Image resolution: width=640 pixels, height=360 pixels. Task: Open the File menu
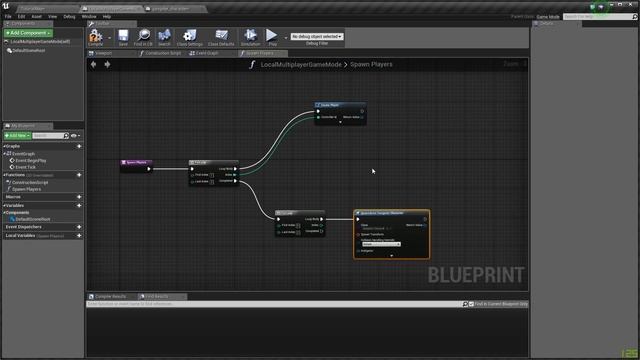tap(8, 17)
